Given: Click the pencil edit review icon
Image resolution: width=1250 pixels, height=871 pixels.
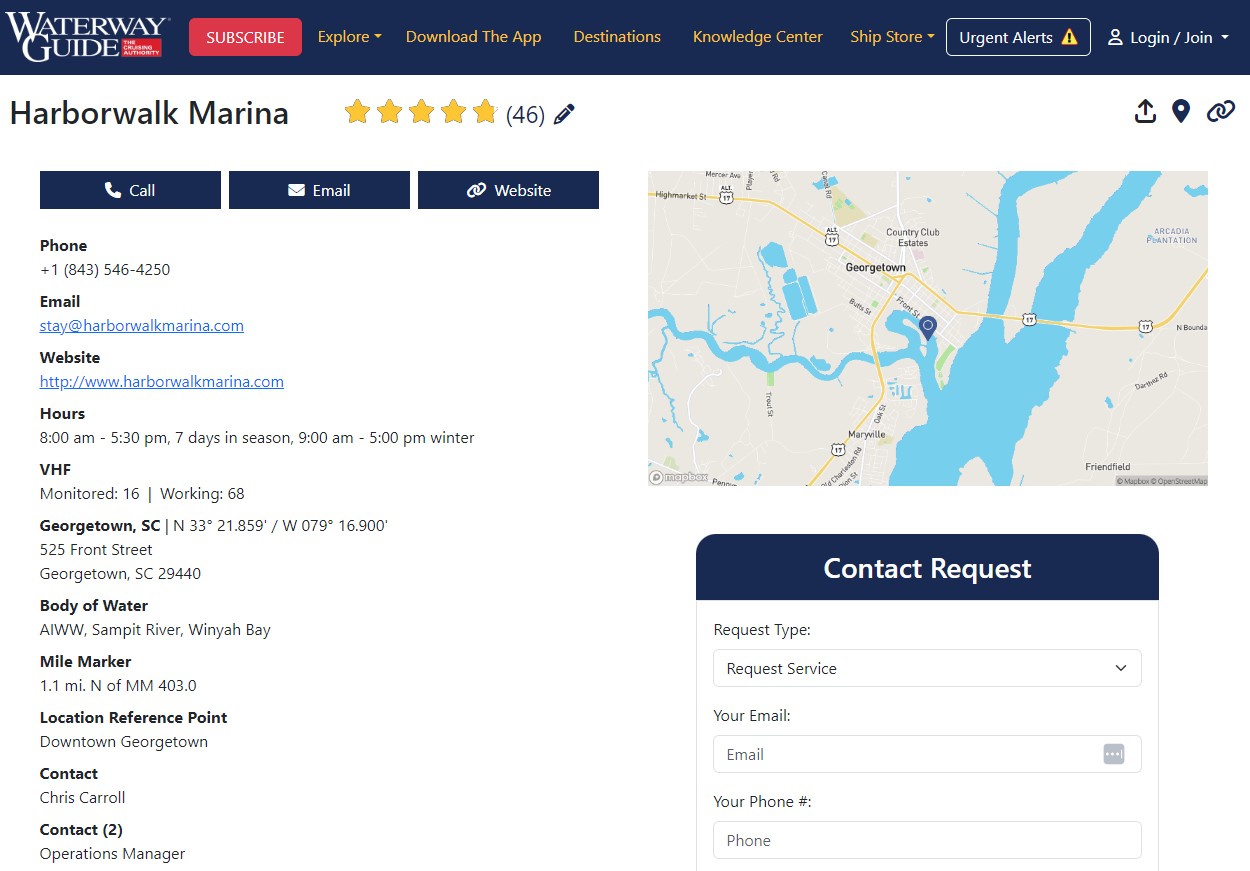Looking at the screenshot, I should pos(564,114).
